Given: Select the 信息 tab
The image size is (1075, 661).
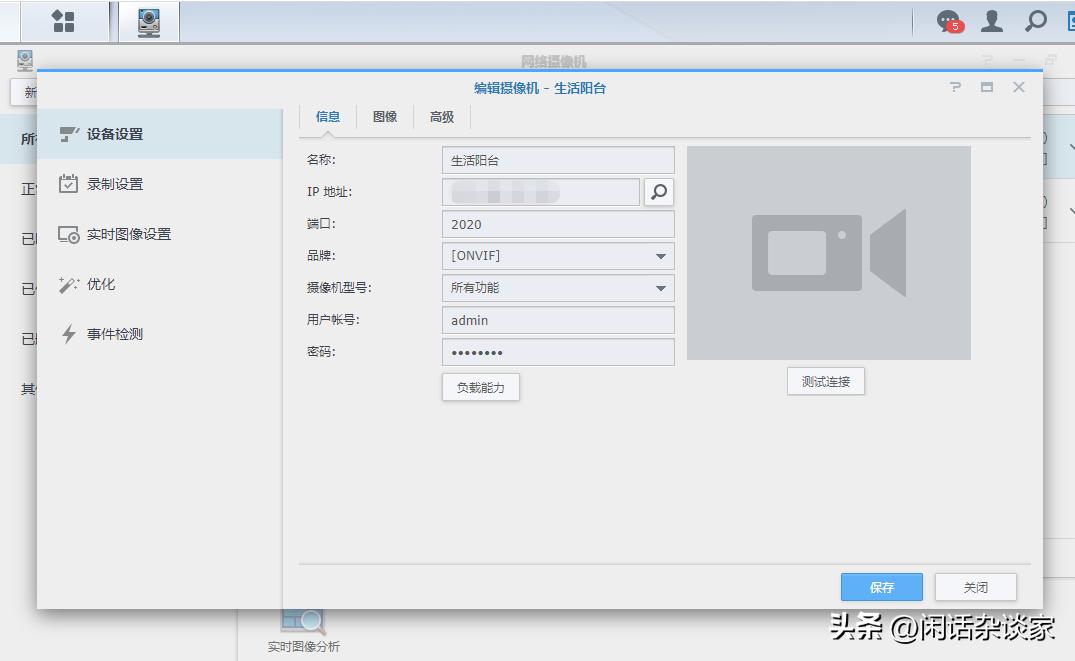Looking at the screenshot, I should click(x=328, y=116).
